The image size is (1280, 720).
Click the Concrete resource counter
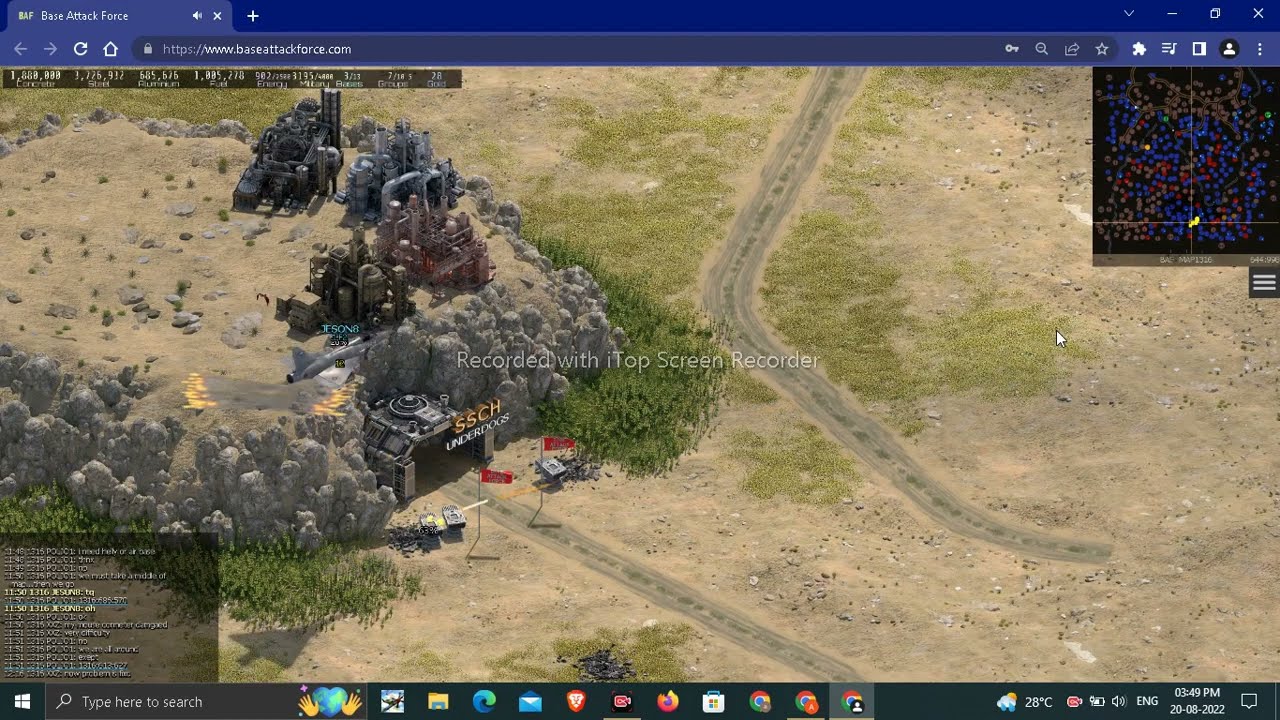click(36, 79)
